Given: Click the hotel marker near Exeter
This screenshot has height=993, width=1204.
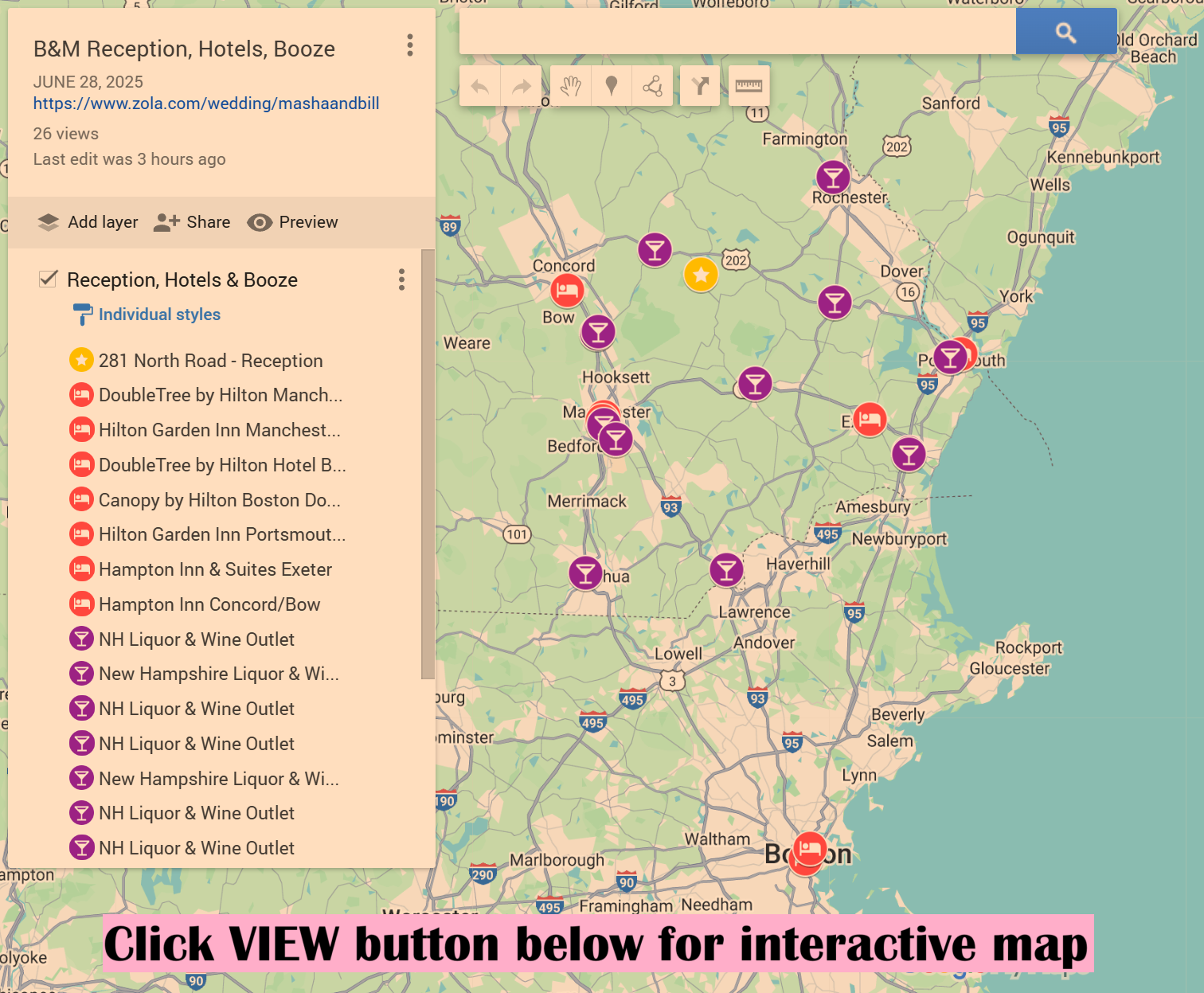Looking at the screenshot, I should pyautogui.click(x=870, y=419).
